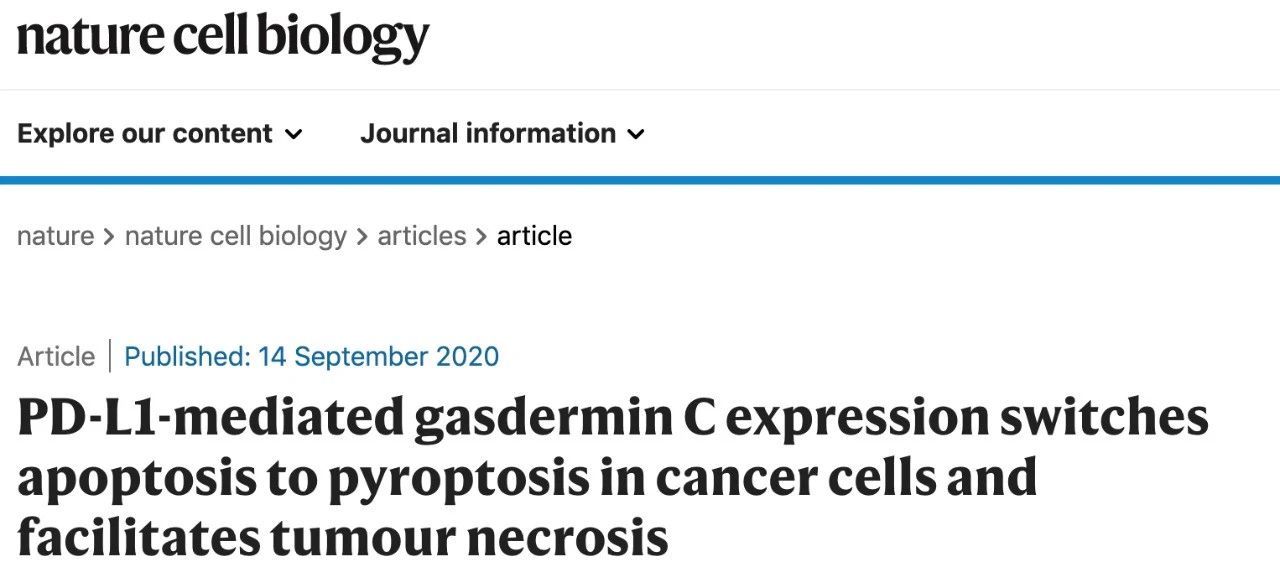Click the breadcrumb arrow after nature
1280x574 pixels.
click(x=110, y=237)
